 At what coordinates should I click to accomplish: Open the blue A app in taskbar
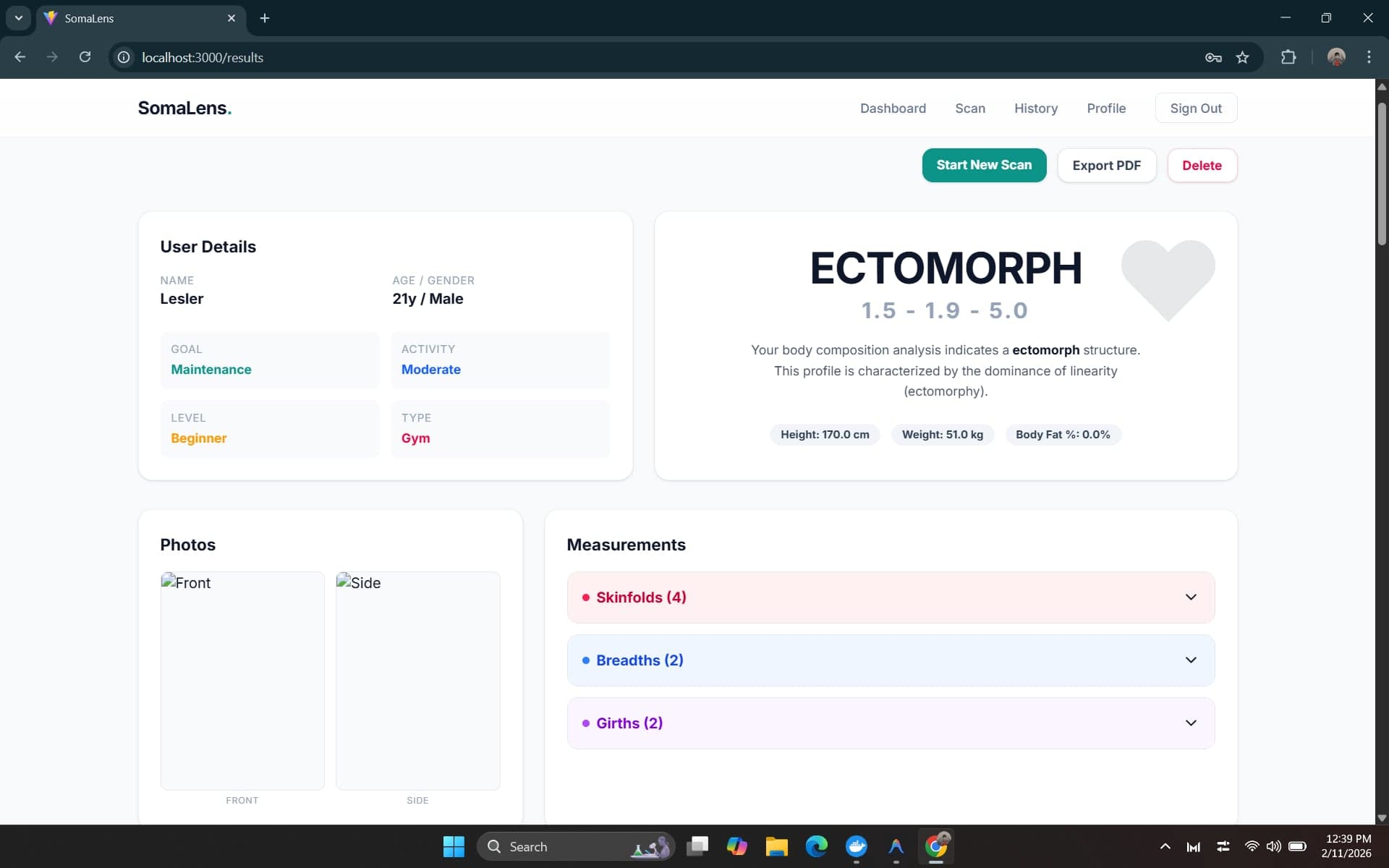coord(896,846)
